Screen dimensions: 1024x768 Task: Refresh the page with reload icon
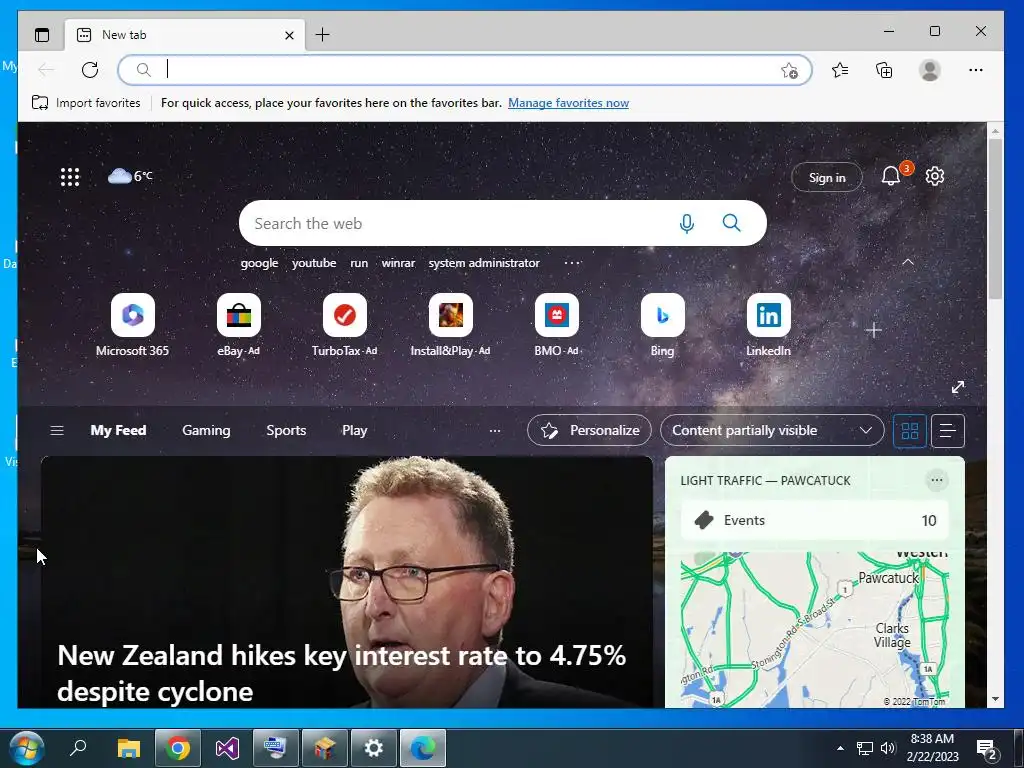(x=90, y=70)
